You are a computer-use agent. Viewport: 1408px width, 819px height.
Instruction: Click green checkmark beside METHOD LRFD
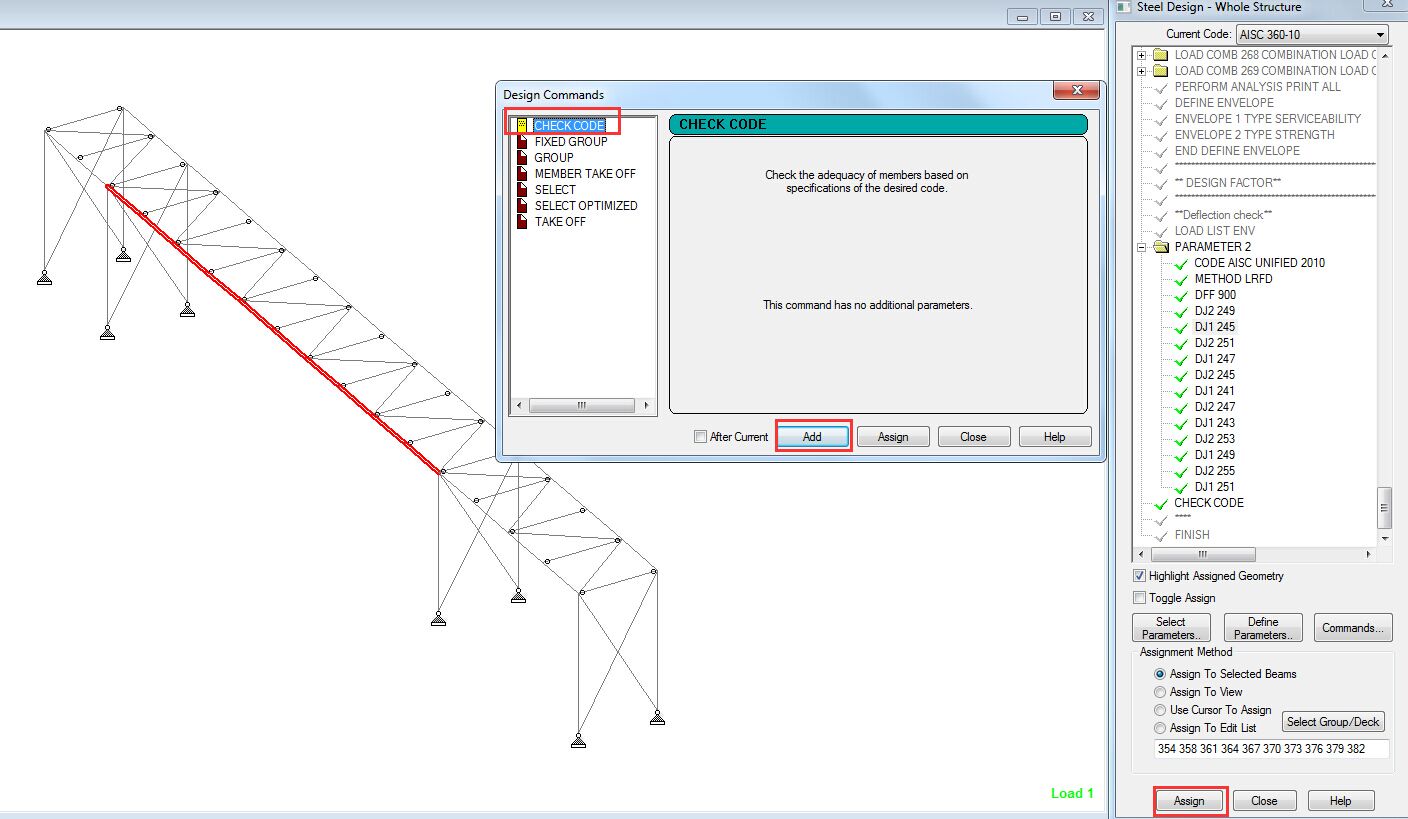click(1180, 280)
